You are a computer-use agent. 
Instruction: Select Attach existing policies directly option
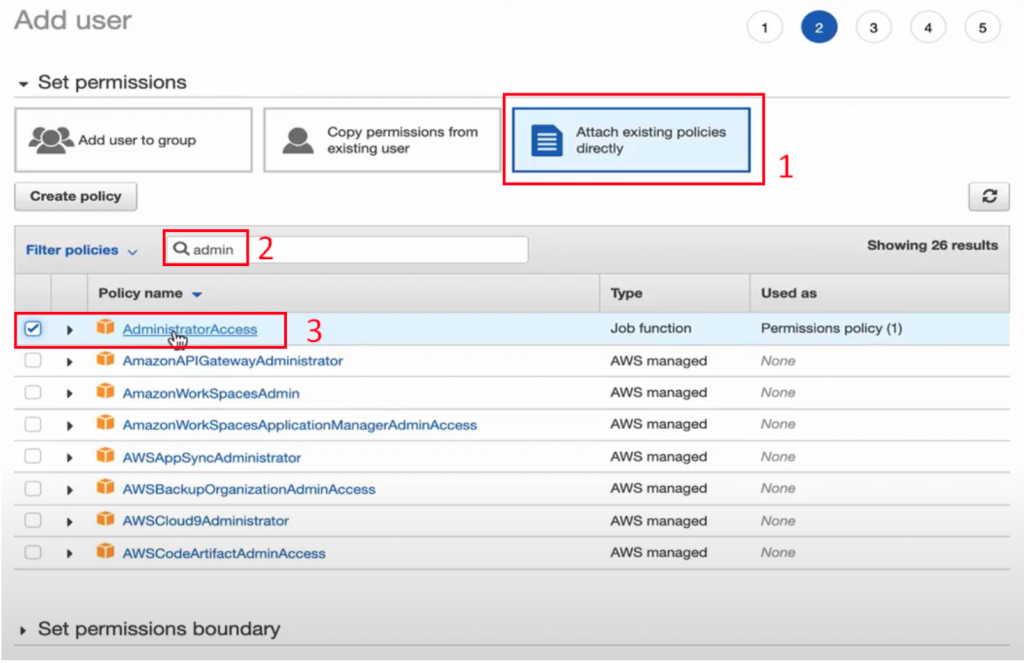(631, 140)
